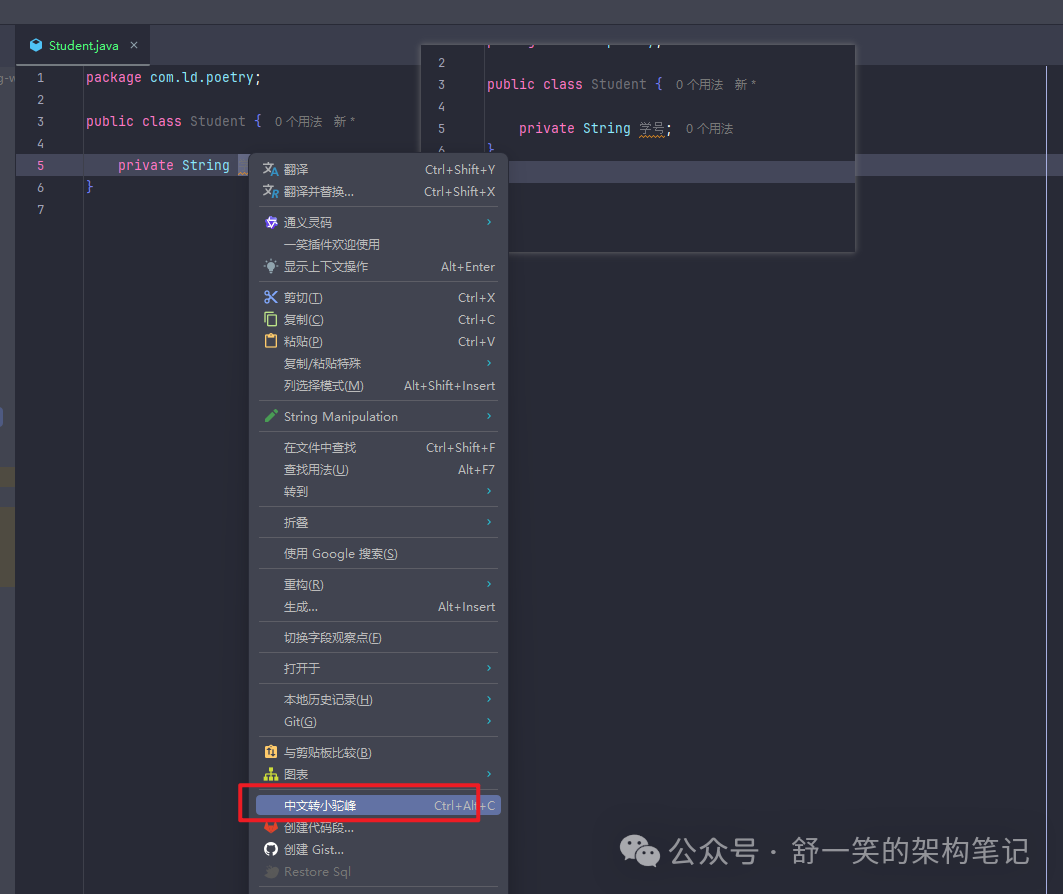
Task: Click the 'Student' class name in left editor
Action: click(x=218, y=121)
